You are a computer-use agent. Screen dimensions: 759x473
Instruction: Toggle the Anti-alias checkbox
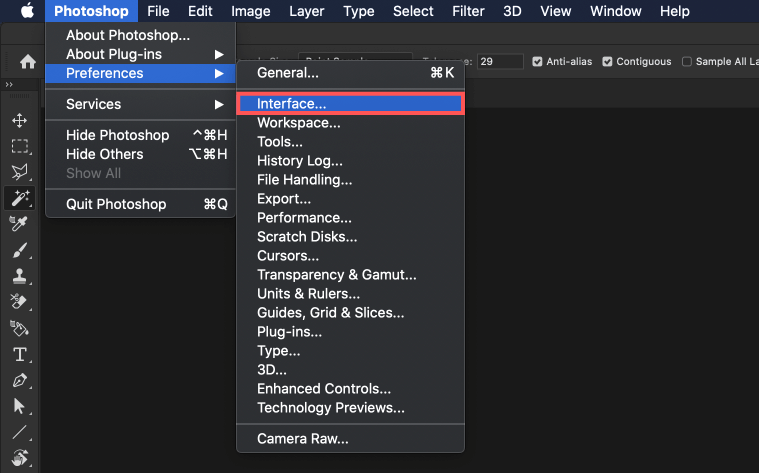point(537,61)
